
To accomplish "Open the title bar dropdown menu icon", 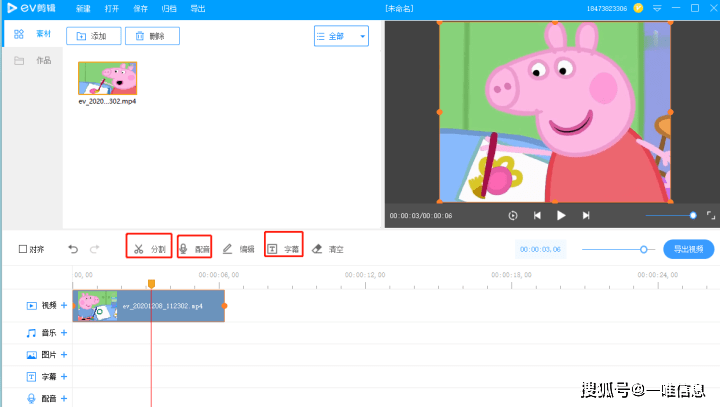I will click(657, 8).
